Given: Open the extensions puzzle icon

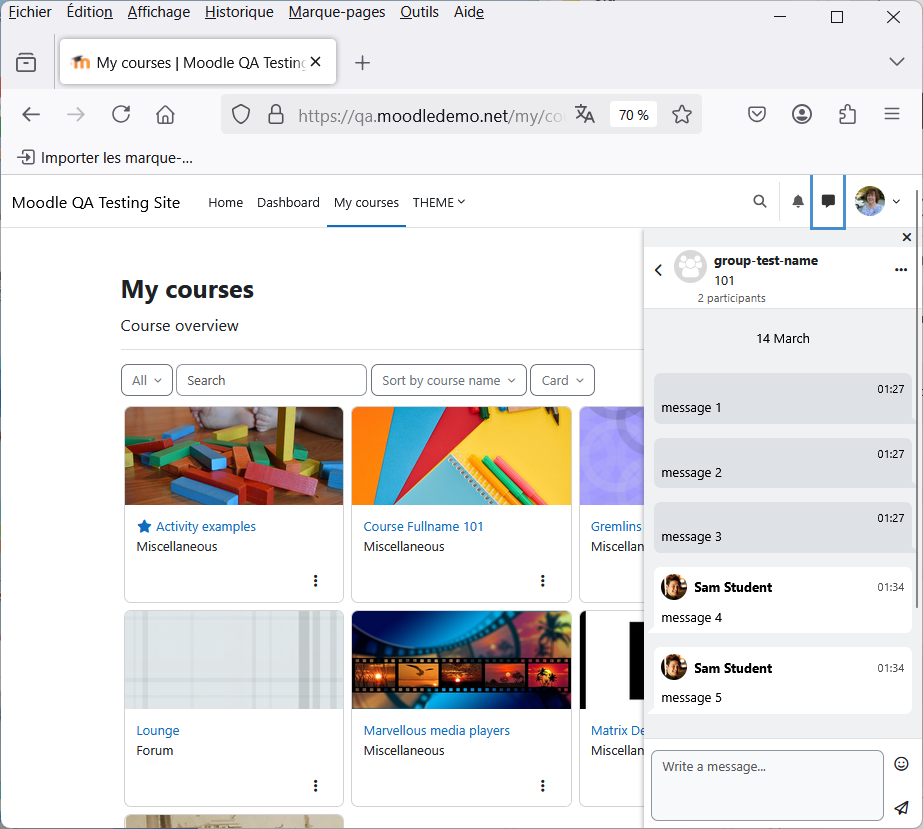Looking at the screenshot, I should (847, 114).
